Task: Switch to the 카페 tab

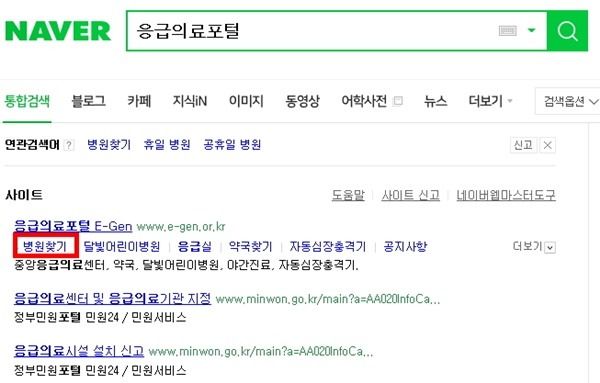Action: (139, 101)
